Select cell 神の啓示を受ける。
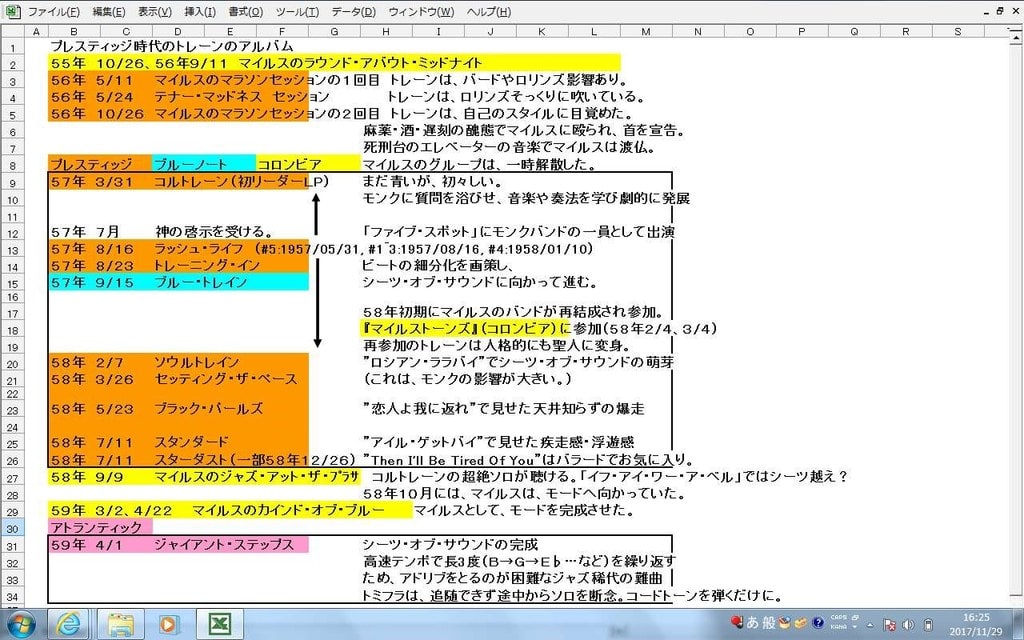The height and width of the screenshot is (640, 1024). (214, 231)
